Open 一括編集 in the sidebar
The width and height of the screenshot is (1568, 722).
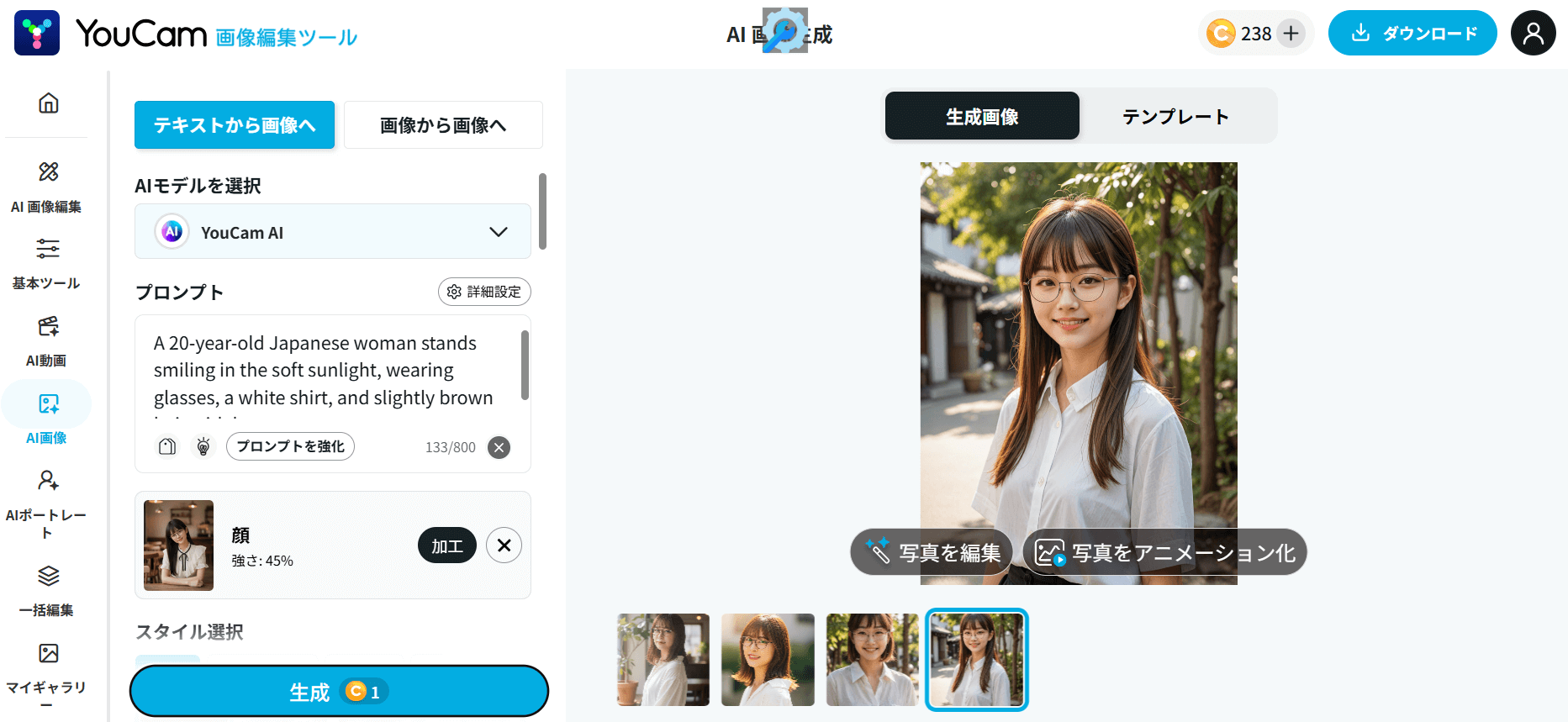click(x=46, y=591)
